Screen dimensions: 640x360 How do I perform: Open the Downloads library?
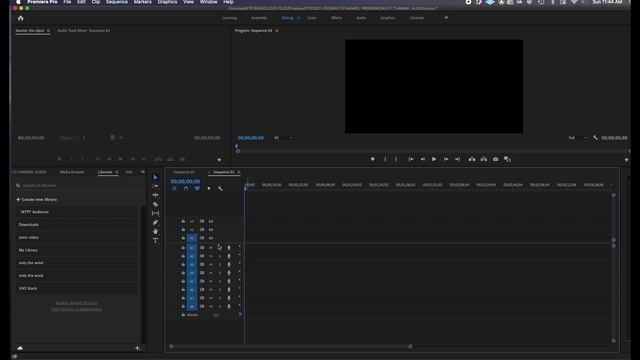tap(76, 225)
